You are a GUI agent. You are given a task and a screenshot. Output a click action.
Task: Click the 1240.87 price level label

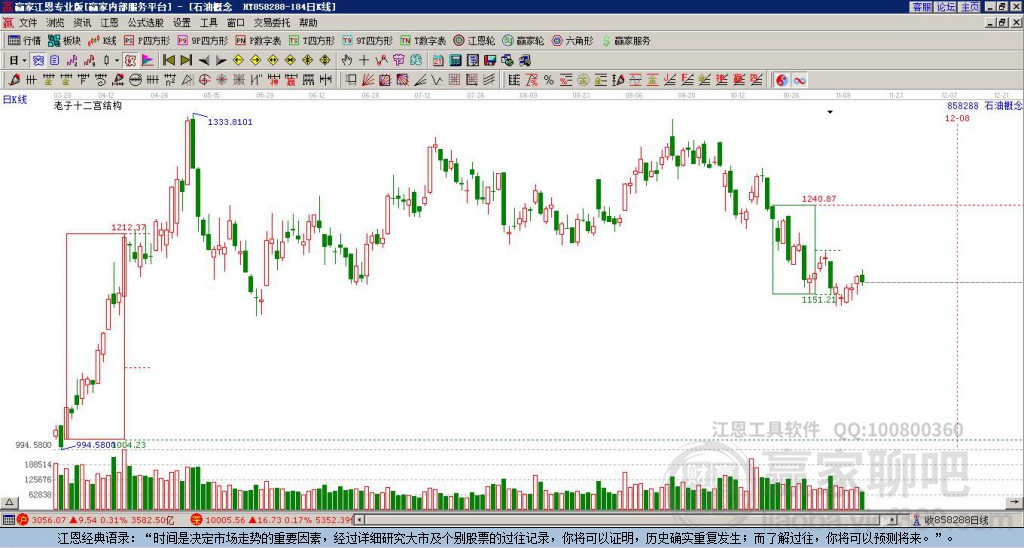[819, 199]
